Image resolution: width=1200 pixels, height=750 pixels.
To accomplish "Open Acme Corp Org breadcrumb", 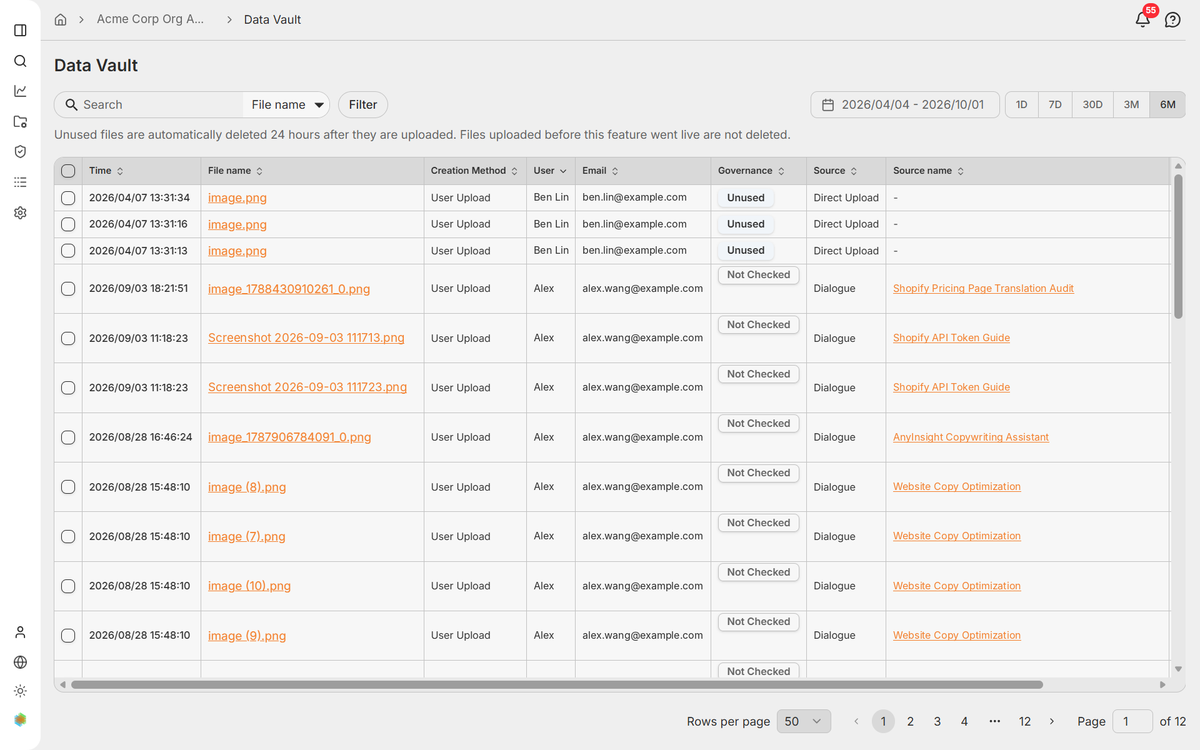I will 150,19.
